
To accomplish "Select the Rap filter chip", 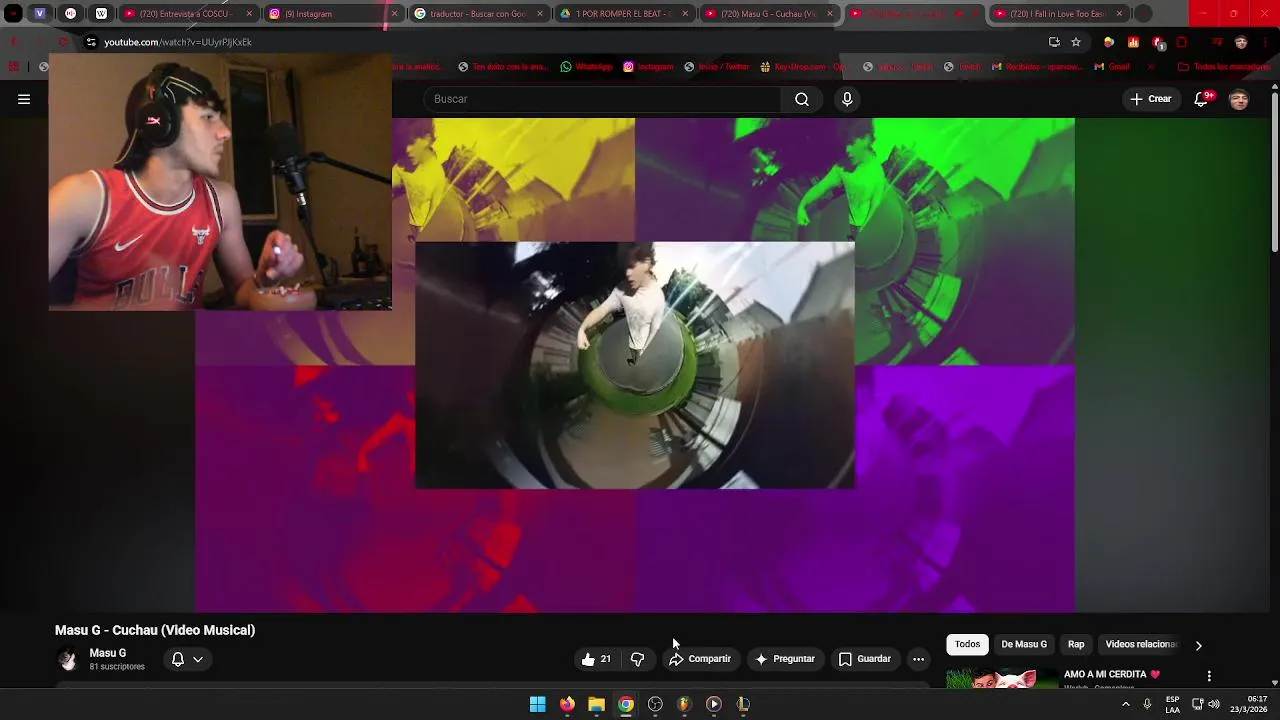I will coord(1076,644).
